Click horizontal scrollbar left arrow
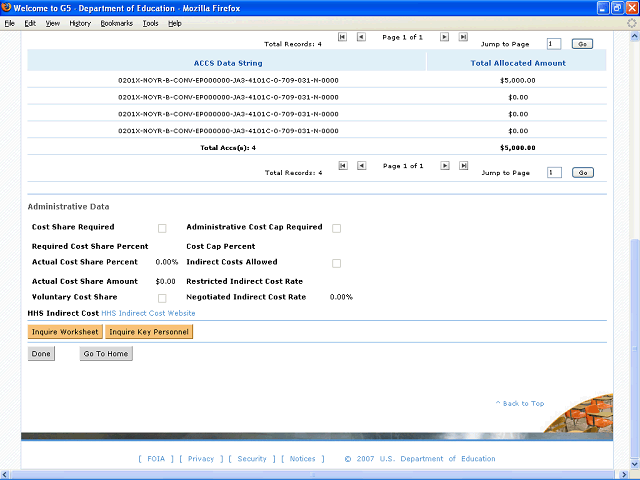 coord(4,475)
